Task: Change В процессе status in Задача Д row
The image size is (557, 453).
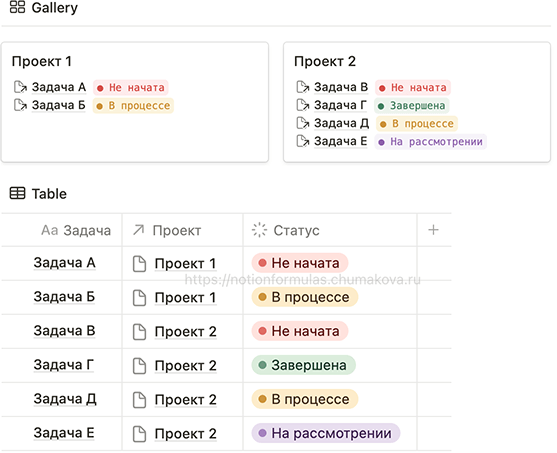Action: coord(305,399)
